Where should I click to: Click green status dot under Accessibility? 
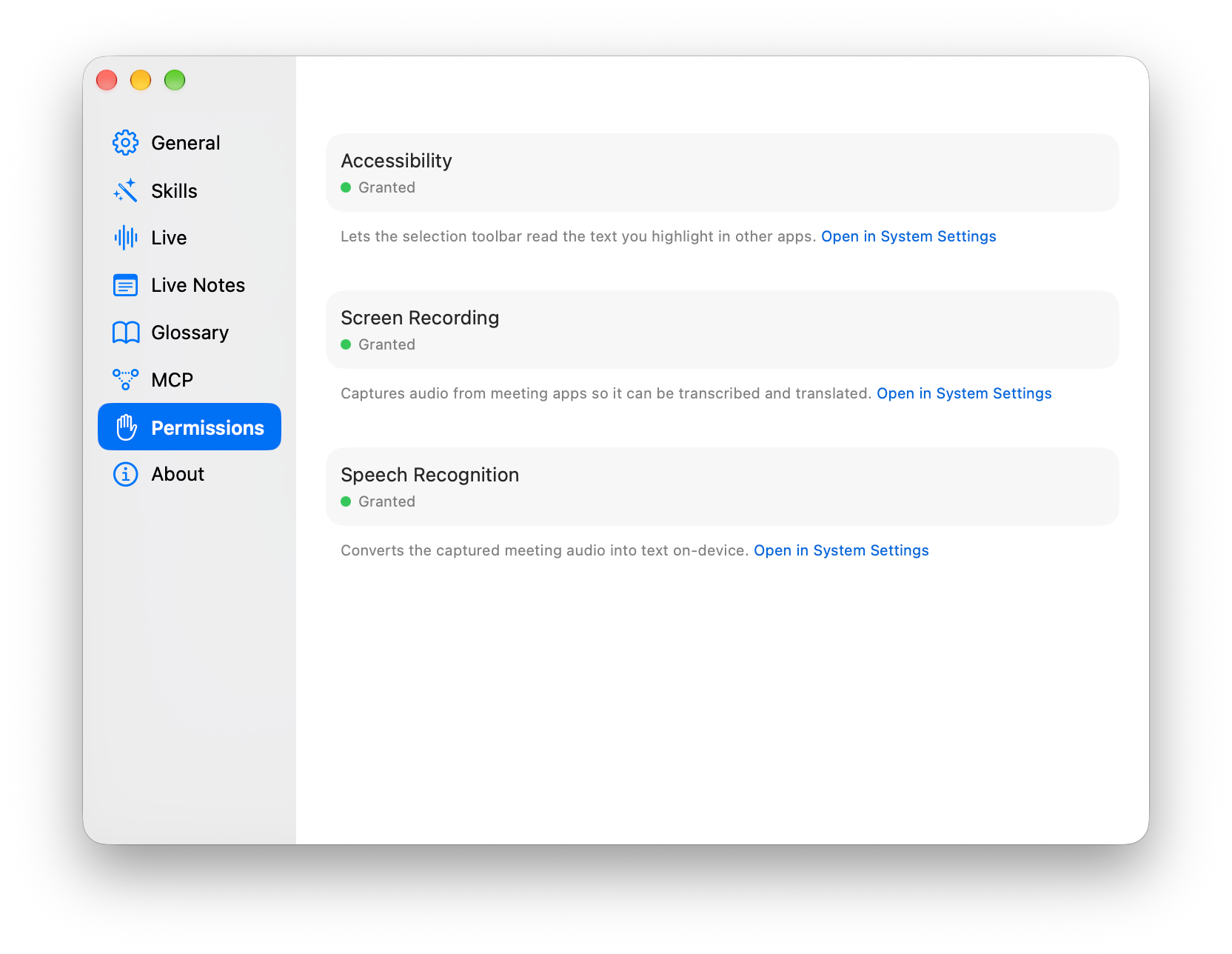(346, 187)
